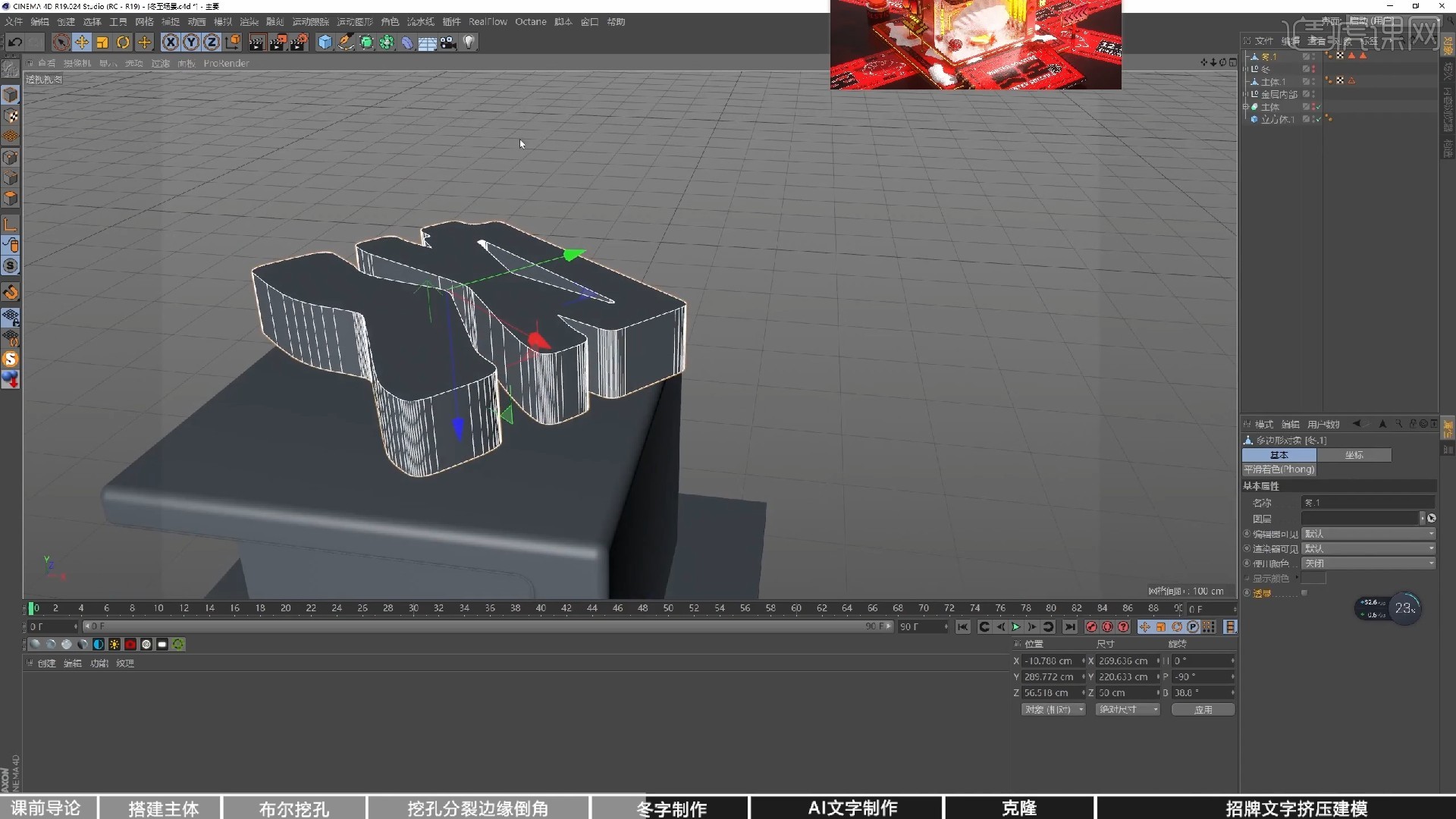Click frame 40 on the timeline ruler
The image size is (1456, 819).
pos(541,608)
